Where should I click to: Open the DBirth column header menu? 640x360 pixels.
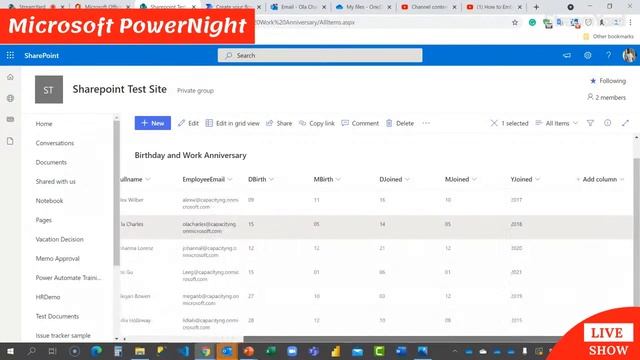[261, 179]
